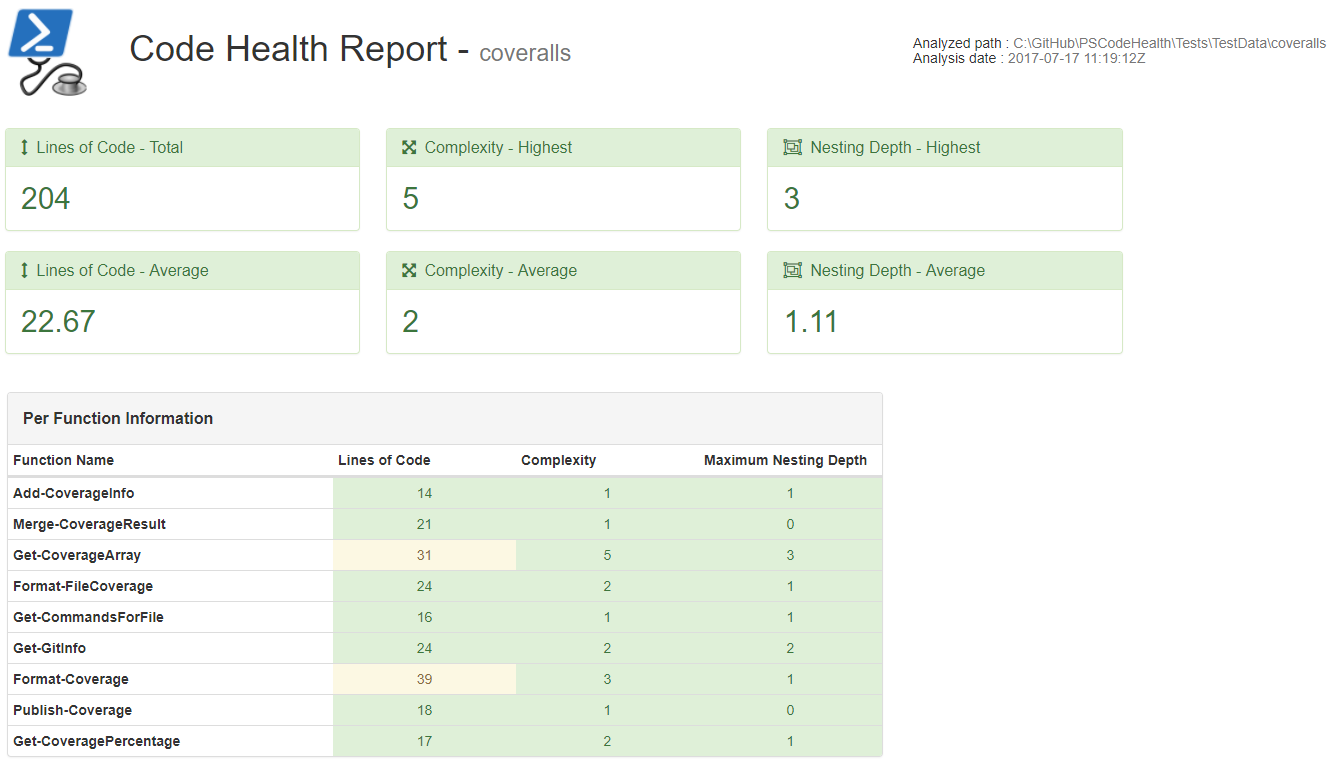
Task: Click the nesting depth cell of Format-Coverage row
Action: tap(790, 679)
